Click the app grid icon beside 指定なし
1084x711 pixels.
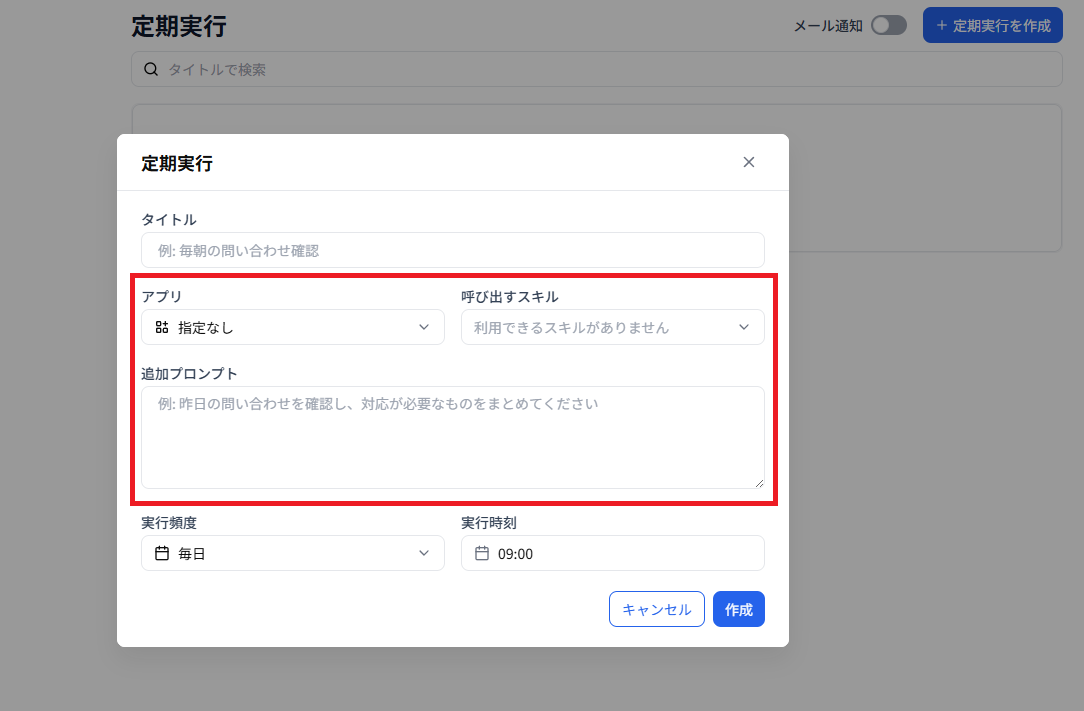click(x=162, y=327)
